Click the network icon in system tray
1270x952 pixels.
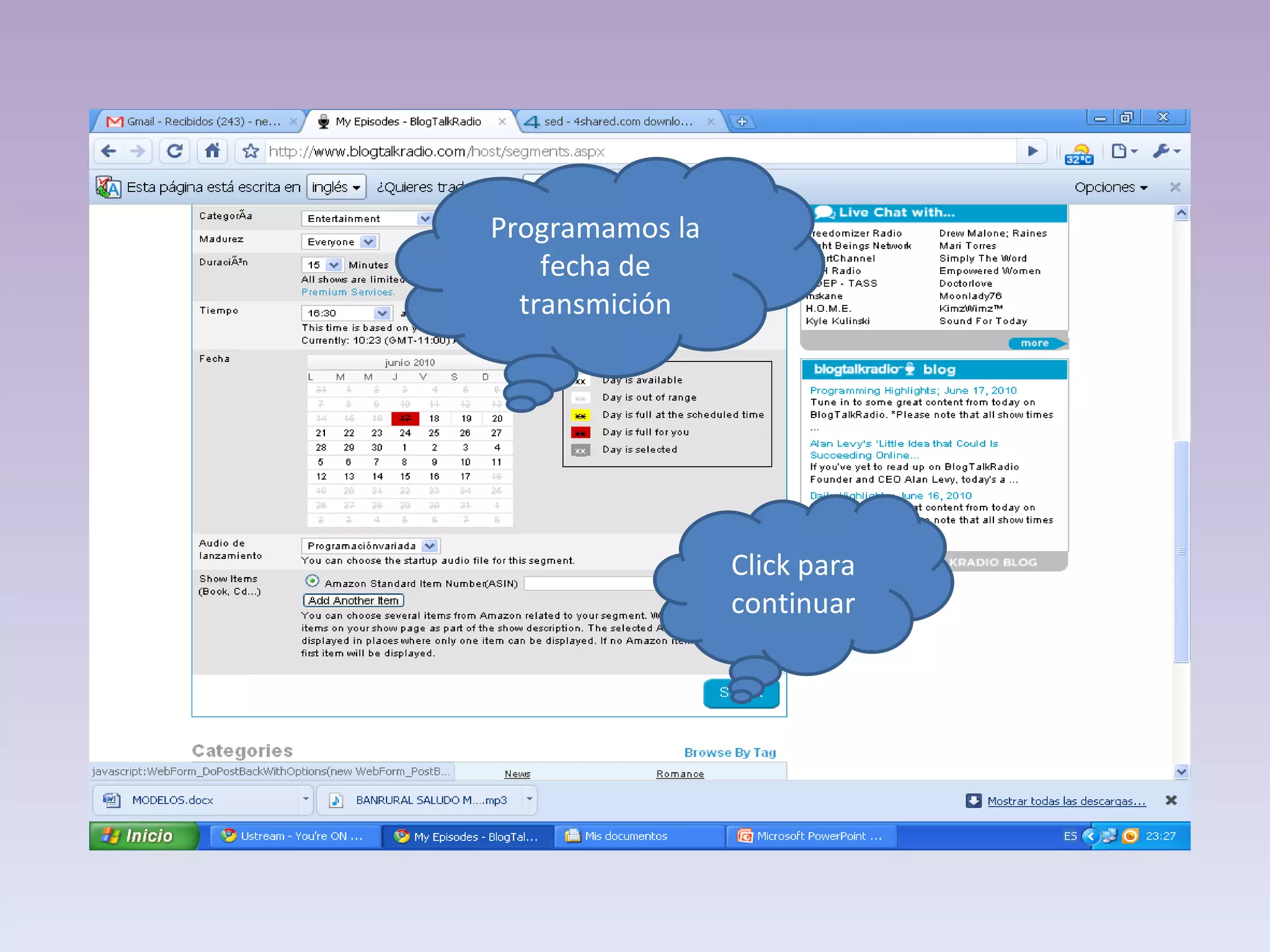1109,836
